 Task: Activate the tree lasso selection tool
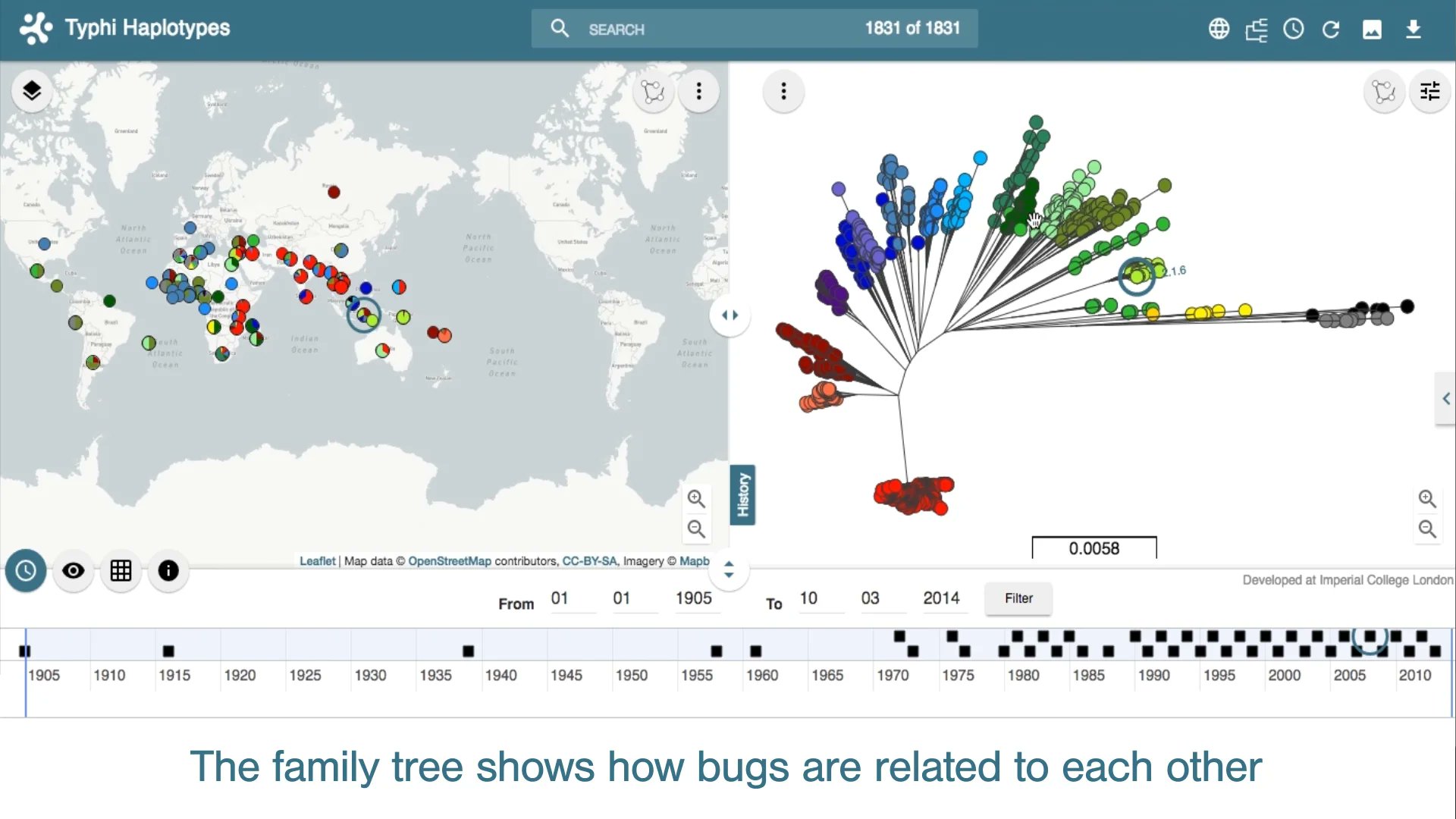point(1384,92)
